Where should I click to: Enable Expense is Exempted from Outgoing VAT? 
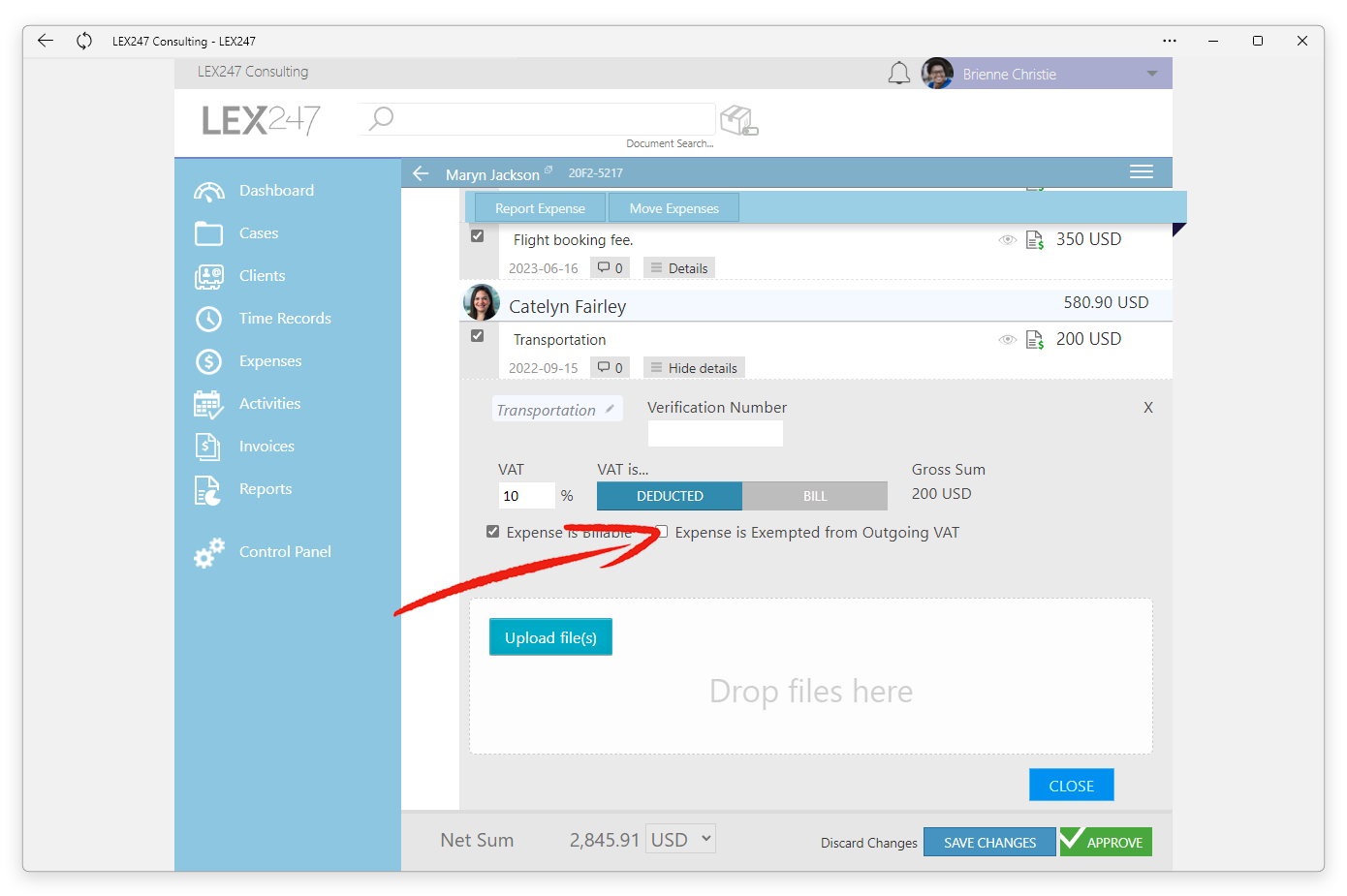(662, 532)
